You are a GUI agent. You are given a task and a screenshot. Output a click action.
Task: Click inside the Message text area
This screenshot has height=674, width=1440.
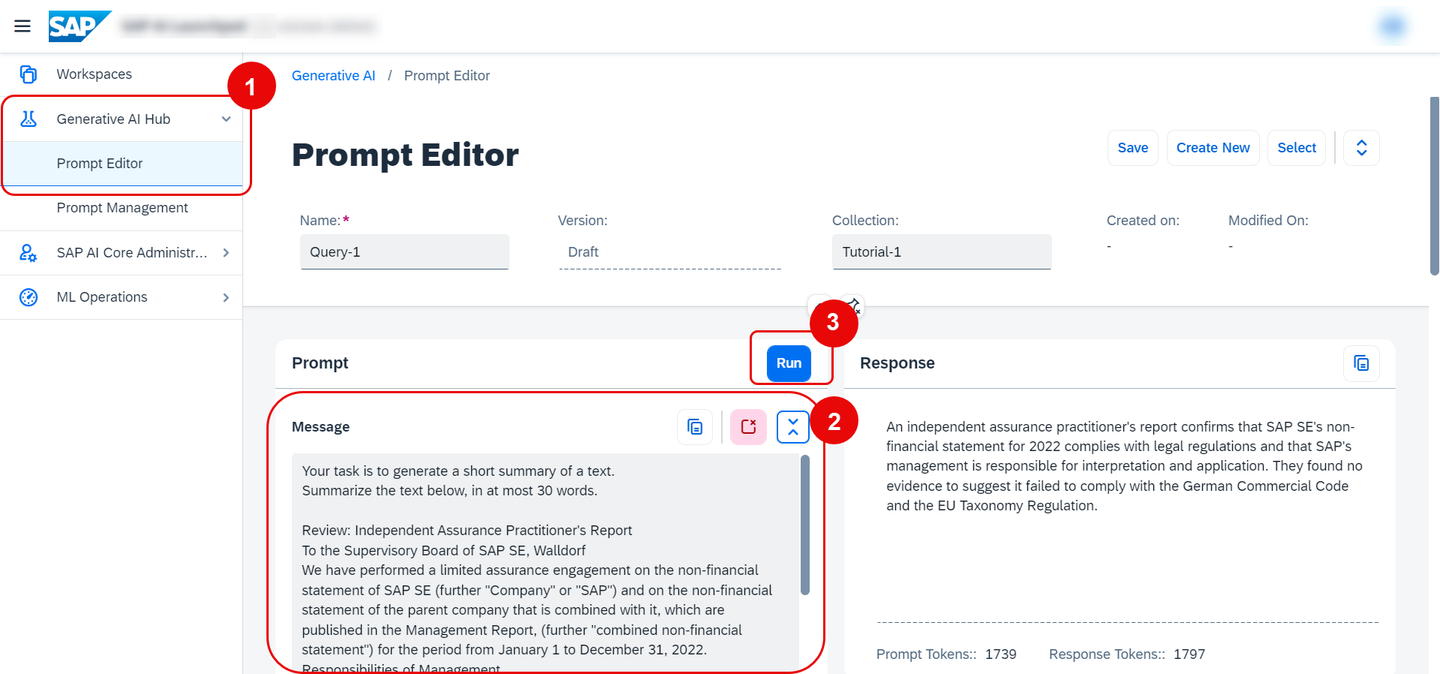pyautogui.click(x=545, y=563)
